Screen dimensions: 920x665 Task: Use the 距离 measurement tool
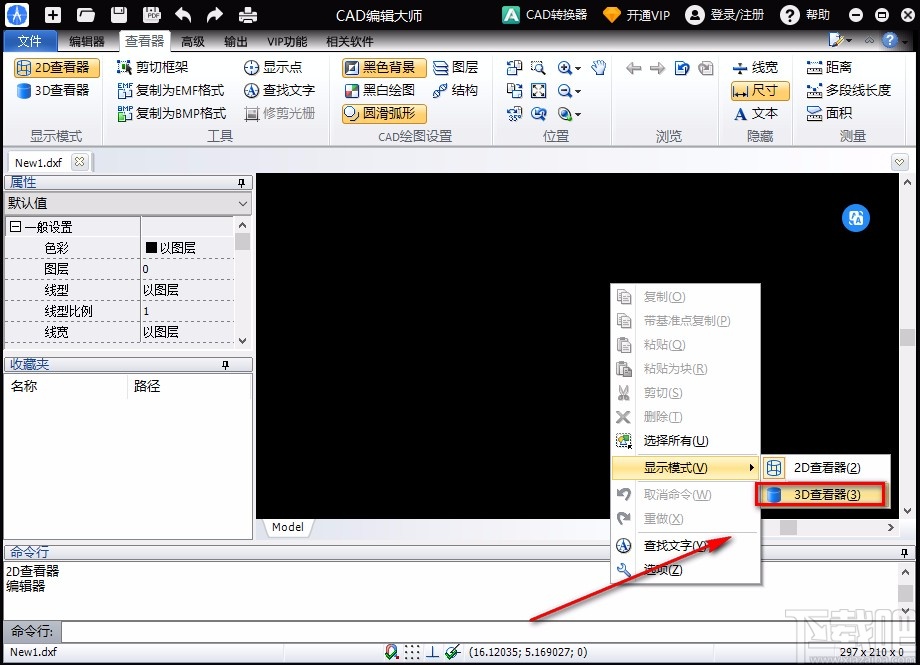(847, 67)
